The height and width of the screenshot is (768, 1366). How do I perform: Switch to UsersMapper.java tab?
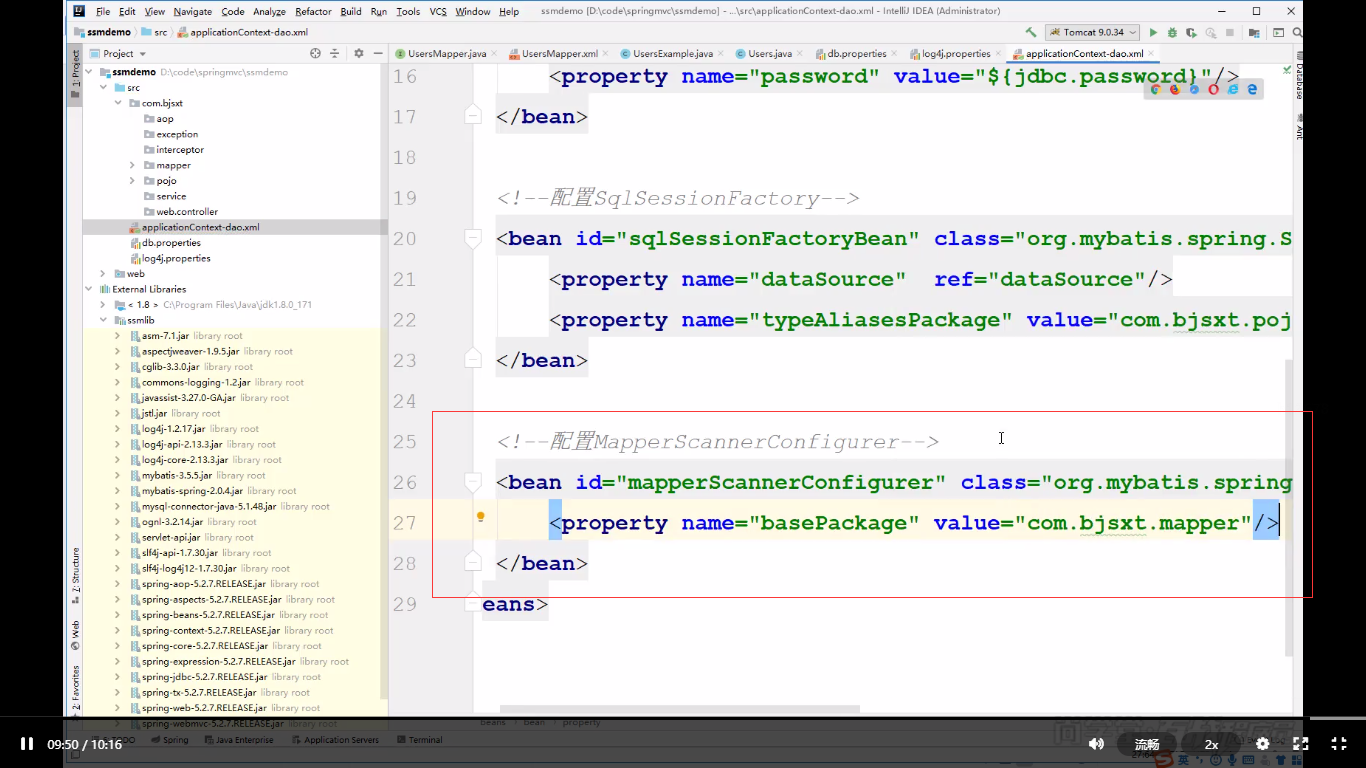pos(447,53)
